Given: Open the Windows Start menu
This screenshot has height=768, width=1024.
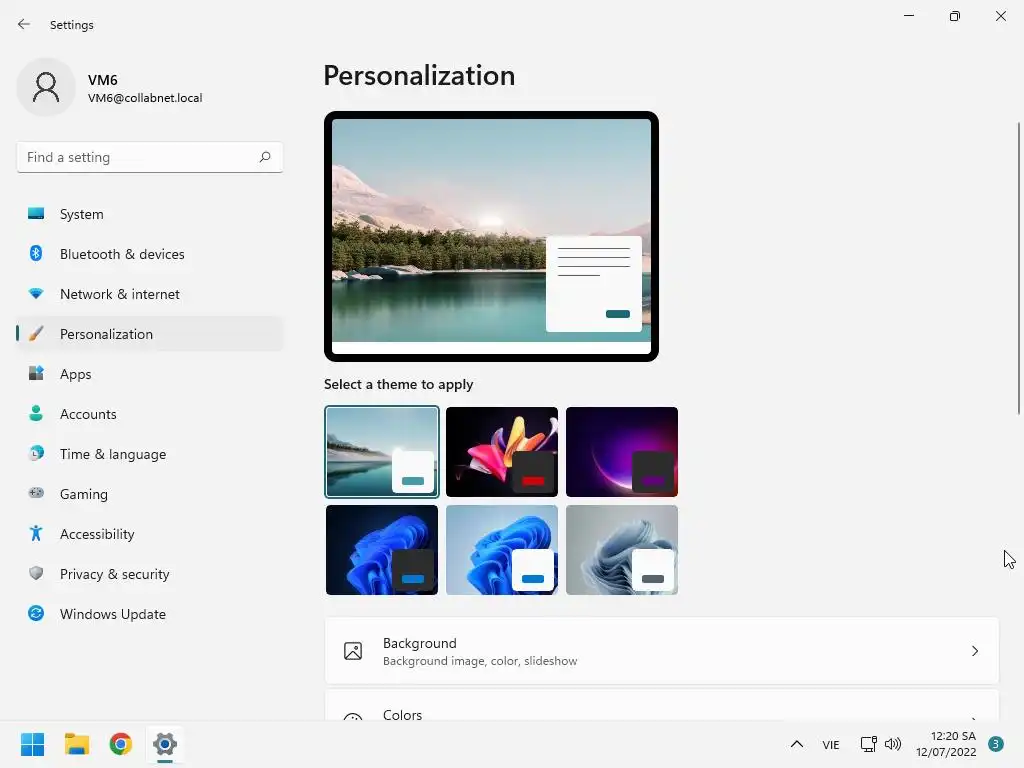Looking at the screenshot, I should click(x=33, y=744).
